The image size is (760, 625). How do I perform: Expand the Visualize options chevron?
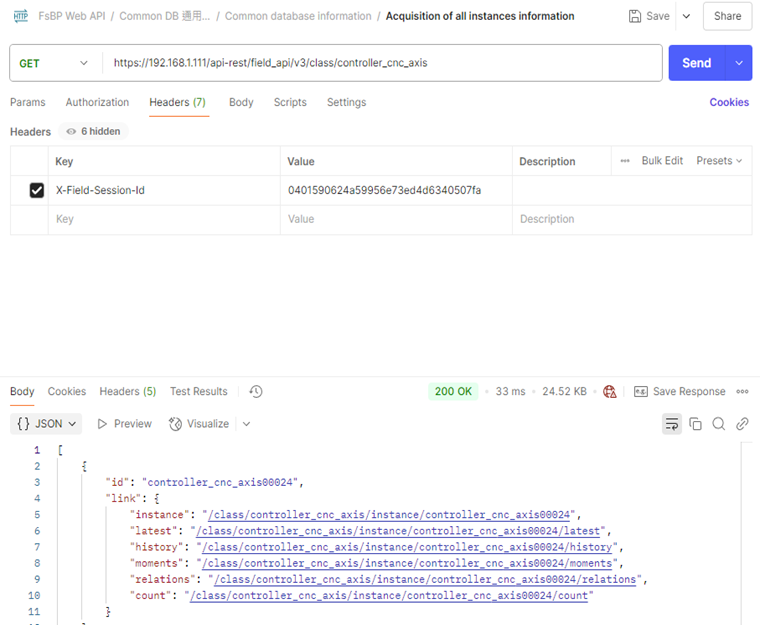click(246, 424)
